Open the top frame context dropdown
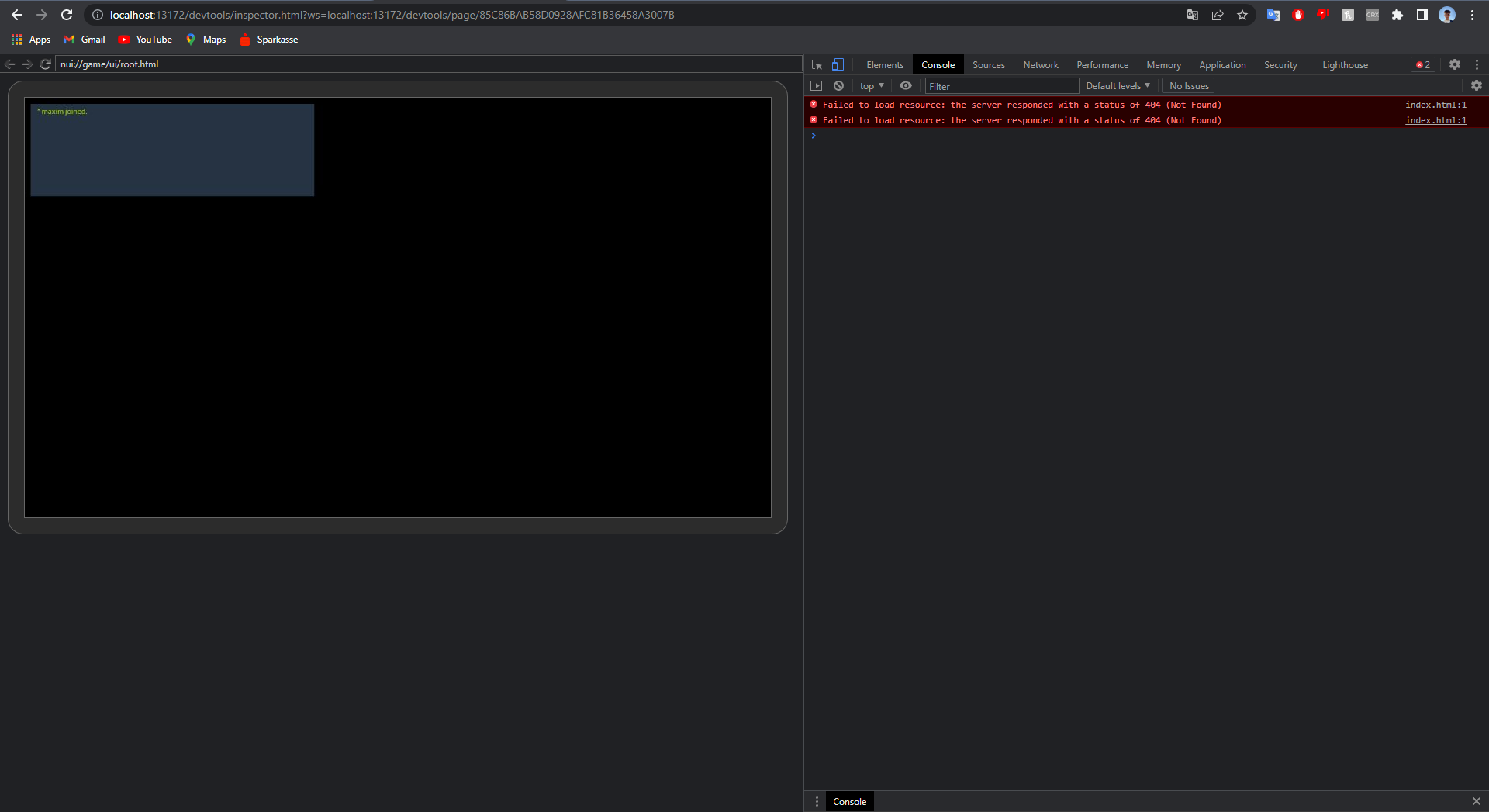The image size is (1489, 812). coord(870,85)
